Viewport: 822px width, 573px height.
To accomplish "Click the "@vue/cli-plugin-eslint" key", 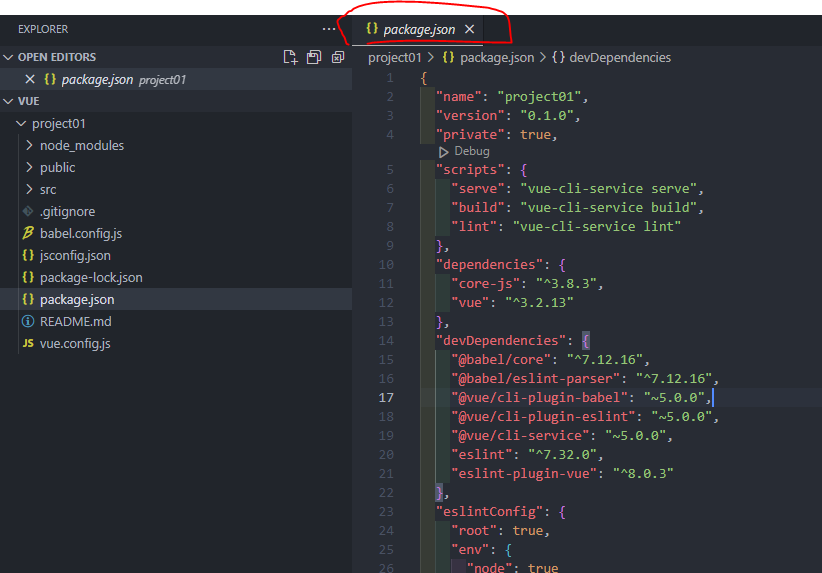I will pyautogui.click(x=543, y=417).
